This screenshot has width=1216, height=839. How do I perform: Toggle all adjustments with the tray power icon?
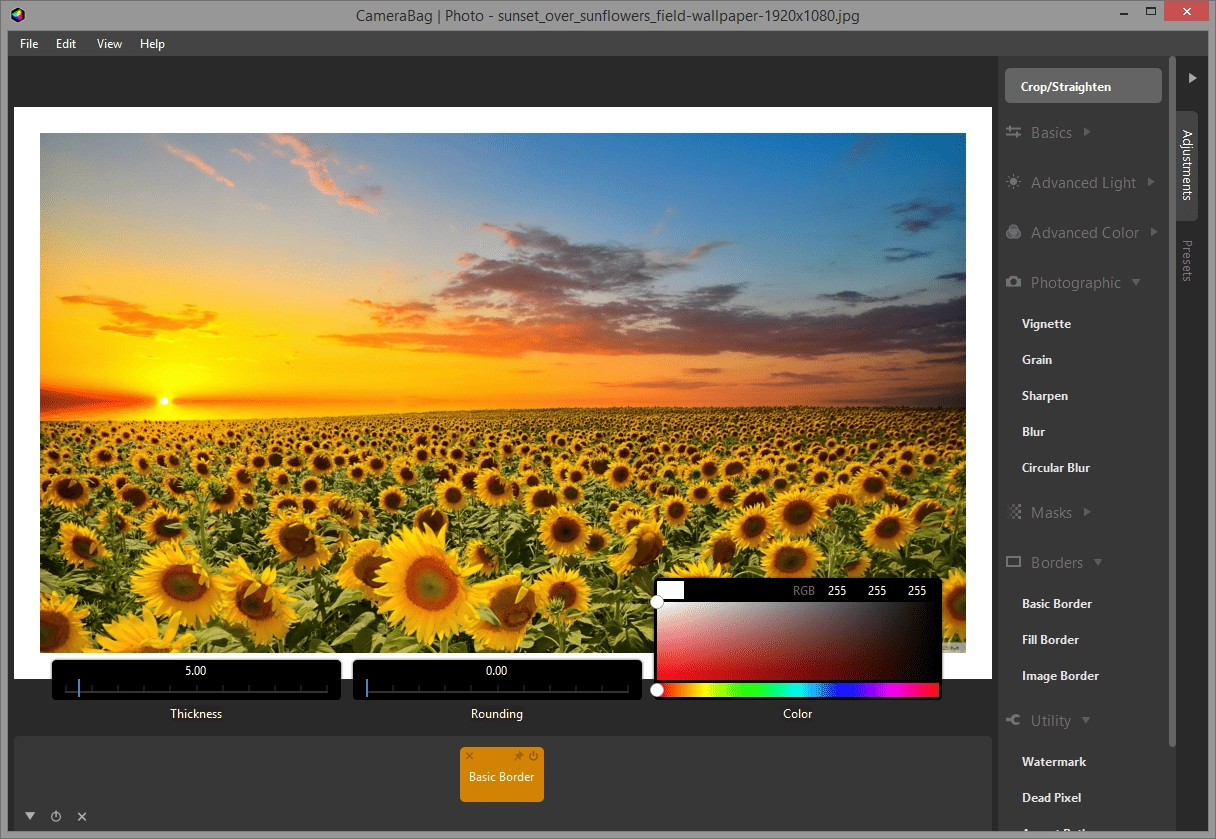[x=56, y=816]
